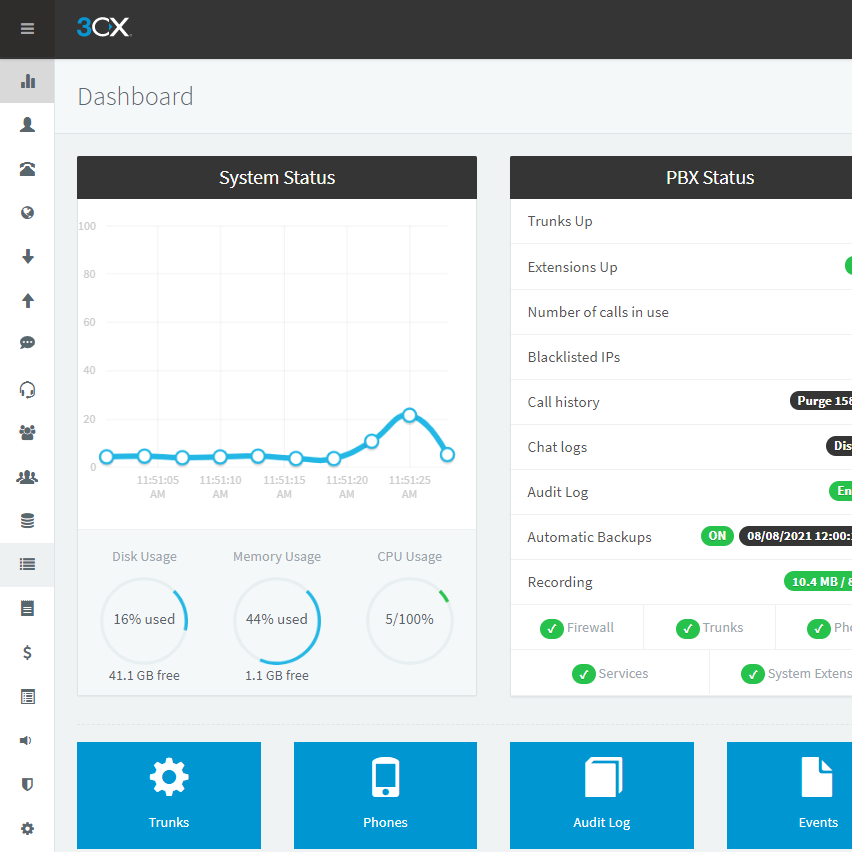852x852 pixels.
Task: Open the Audit Log blue tile
Action: click(602, 795)
